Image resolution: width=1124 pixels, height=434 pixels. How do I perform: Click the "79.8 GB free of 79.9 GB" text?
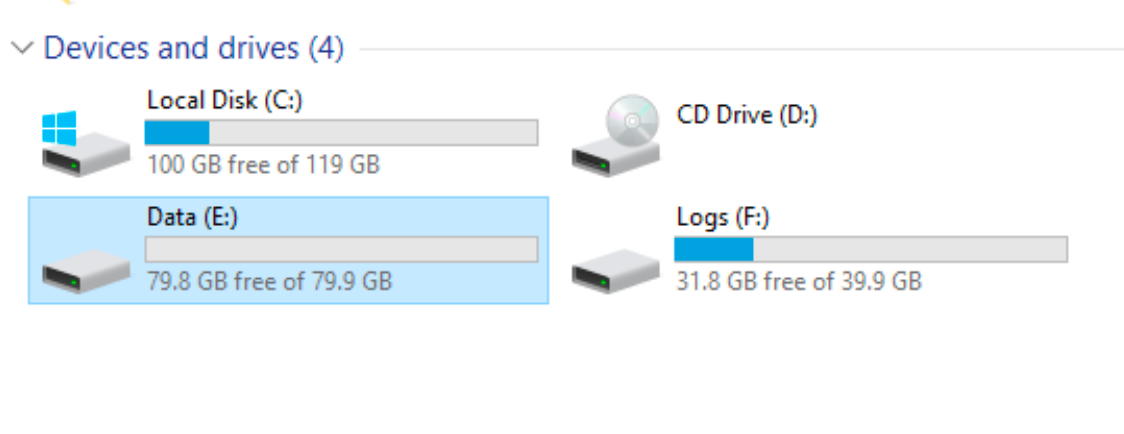(x=270, y=280)
